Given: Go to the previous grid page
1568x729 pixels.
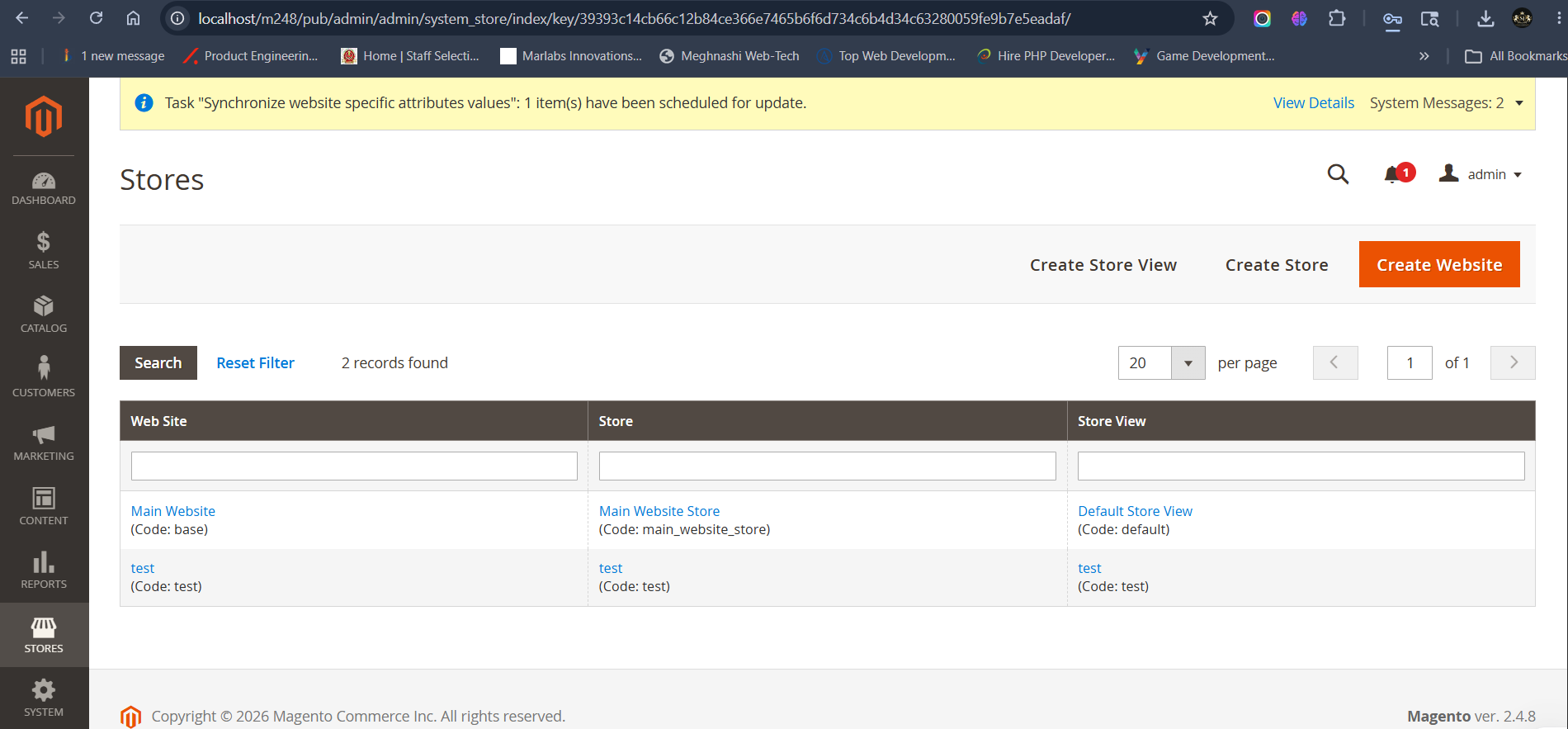Looking at the screenshot, I should [1335, 362].
